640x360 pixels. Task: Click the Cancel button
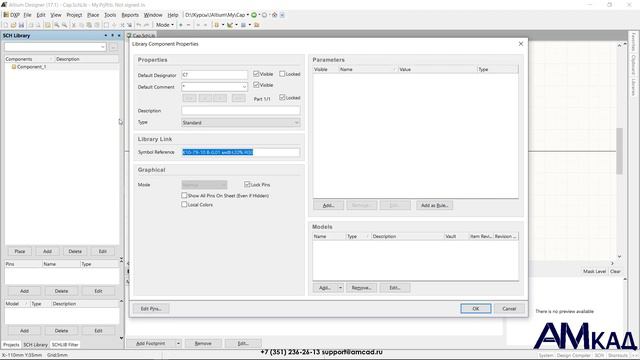(x=509, y=309)
